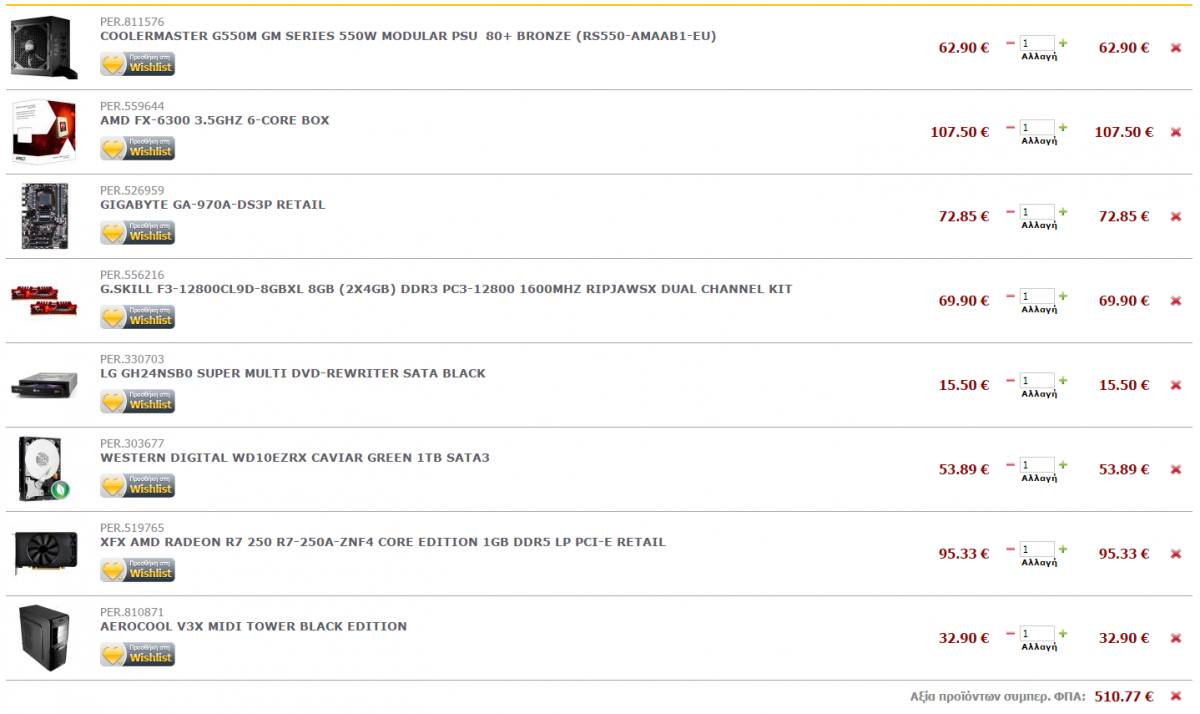The width and height of the screenshot is (1200, 714).
Task: Click the Western Digital hard drive thumbnail
Action: tap(42, 469)
